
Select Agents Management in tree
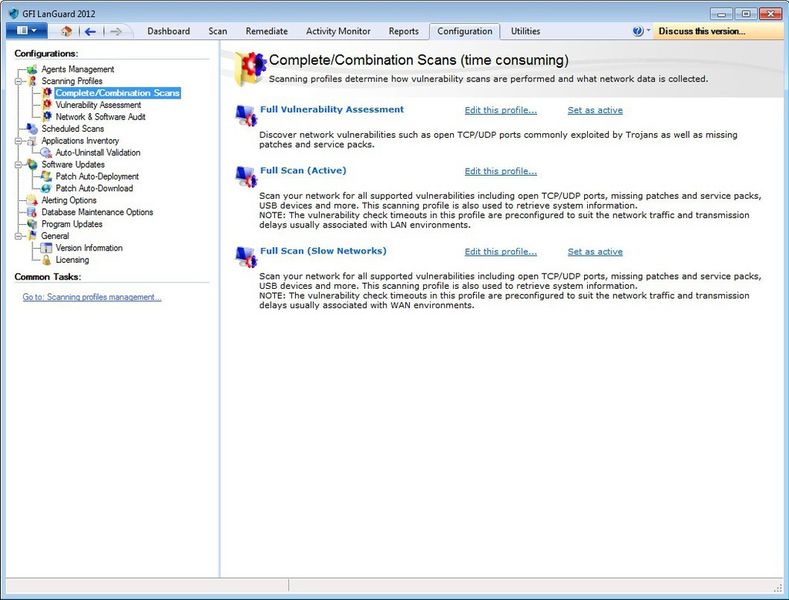click(x=77, y=69)
